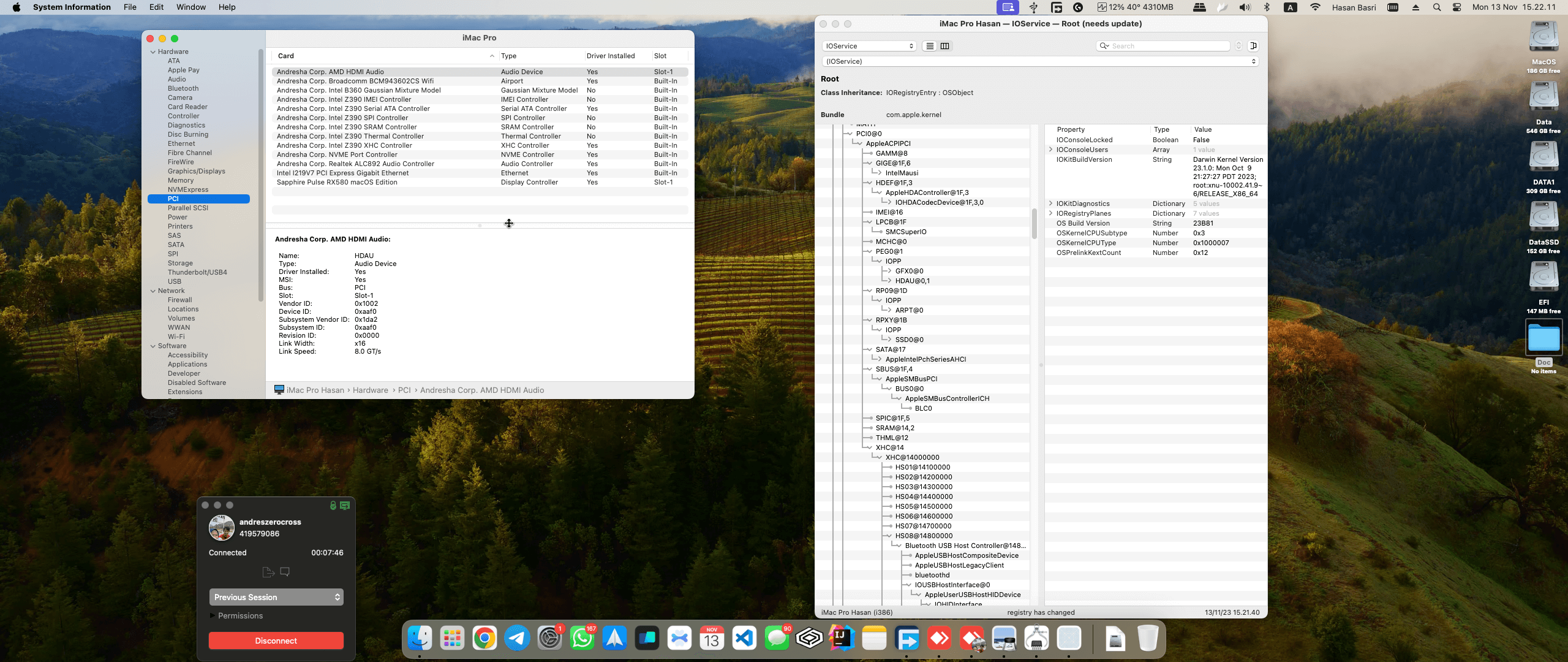Open the Window menu
This screenshot has width=1568, height=662.
[191, 7]
